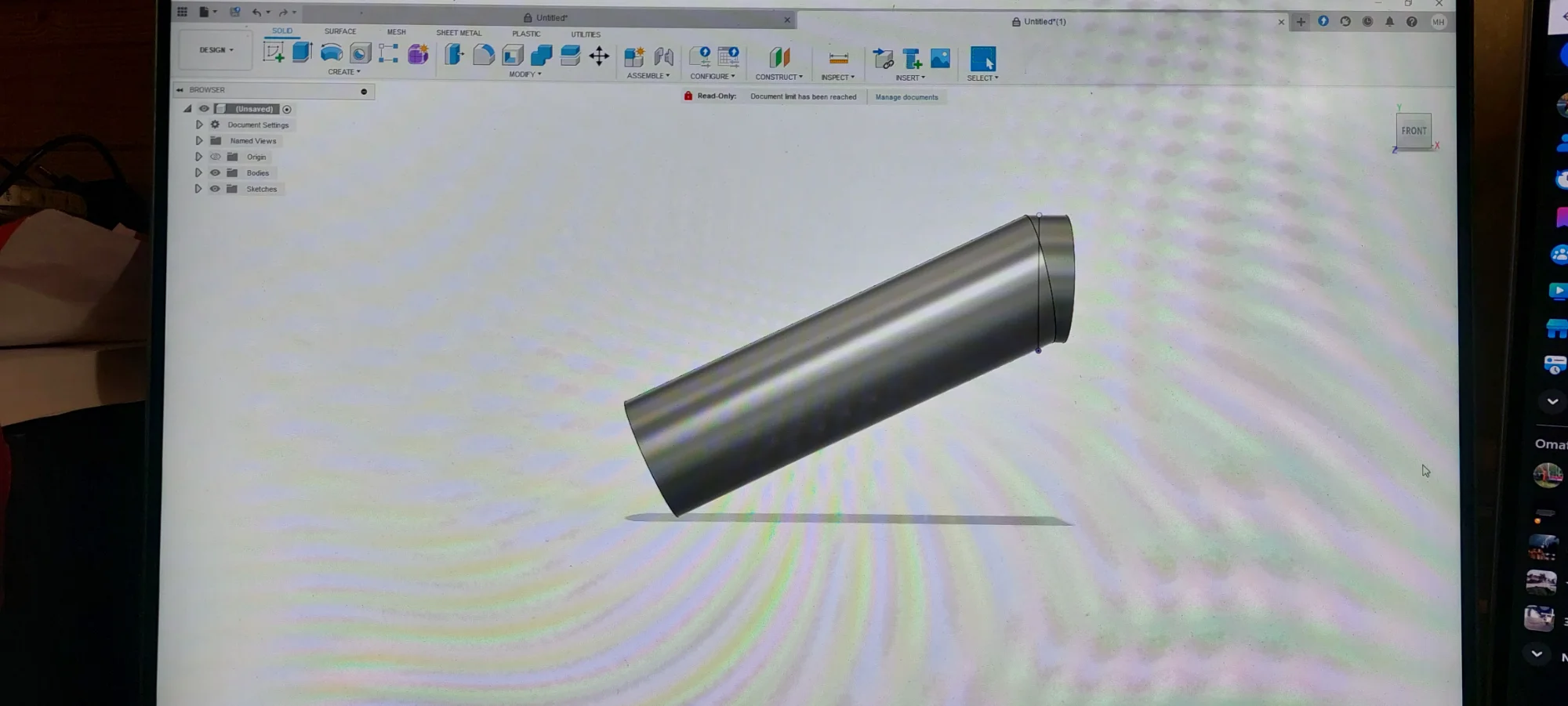1568x706 pixels.
Task: Switch to the SURFACE tab
Action: [340, 31]
